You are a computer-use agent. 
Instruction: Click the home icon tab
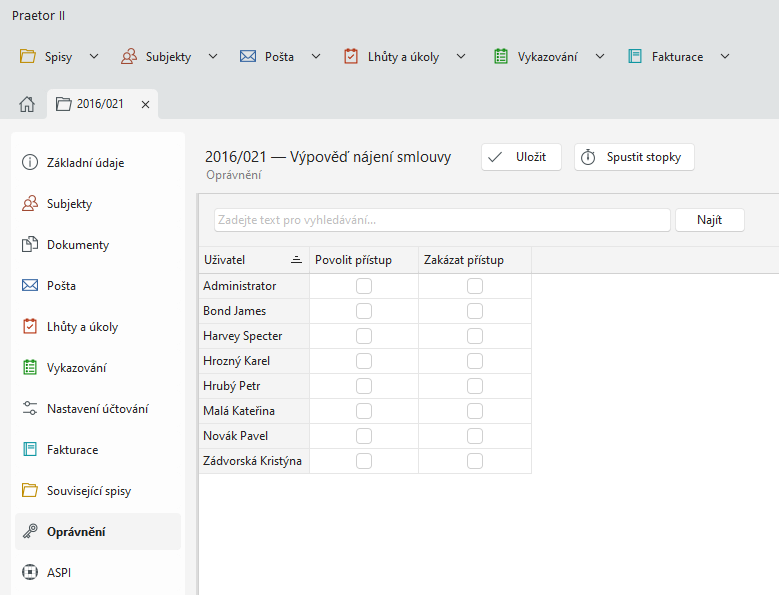click(27, 104)
